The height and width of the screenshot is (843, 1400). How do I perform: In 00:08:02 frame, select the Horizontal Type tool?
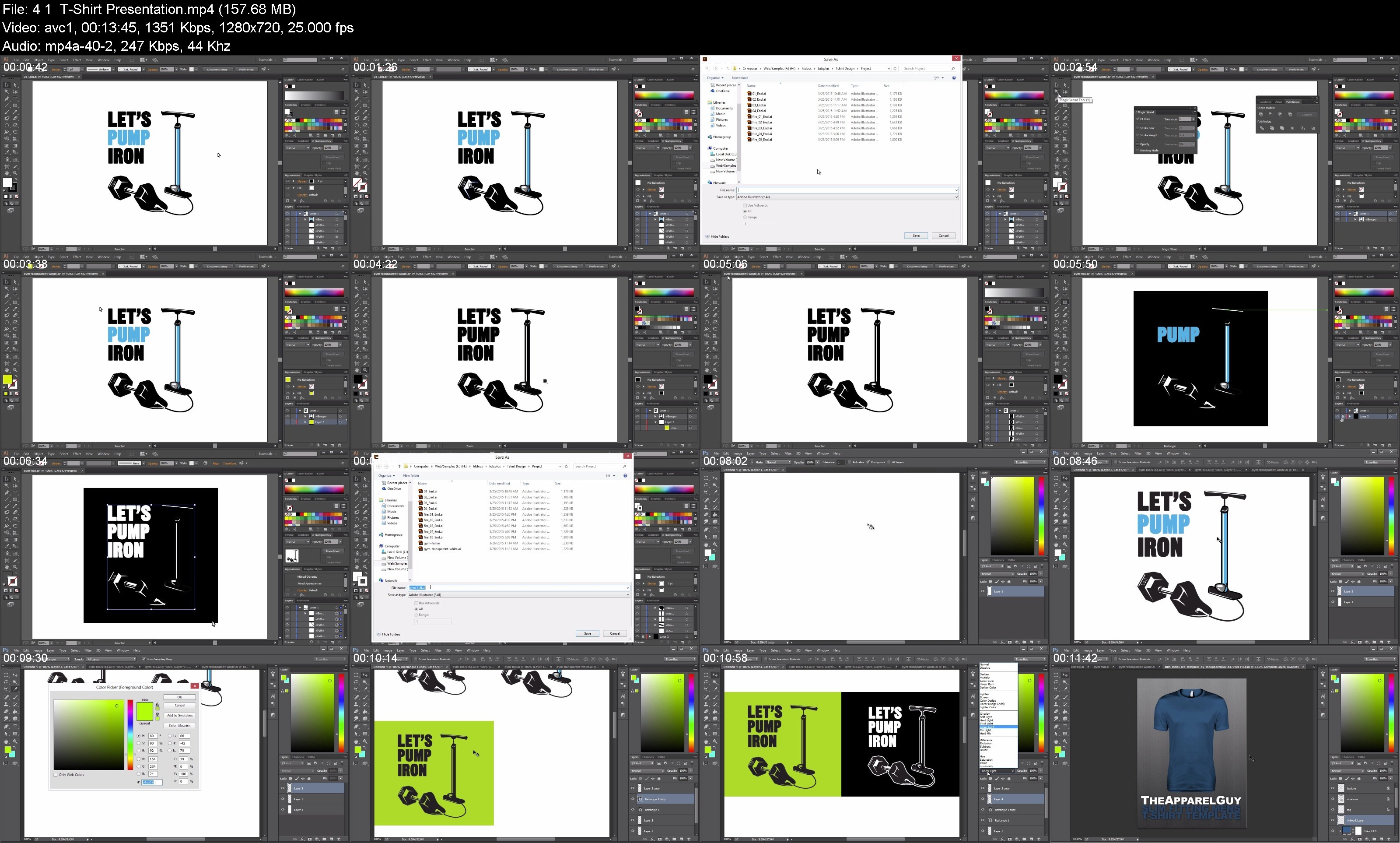pyautogui.click(x=715, y=530)
